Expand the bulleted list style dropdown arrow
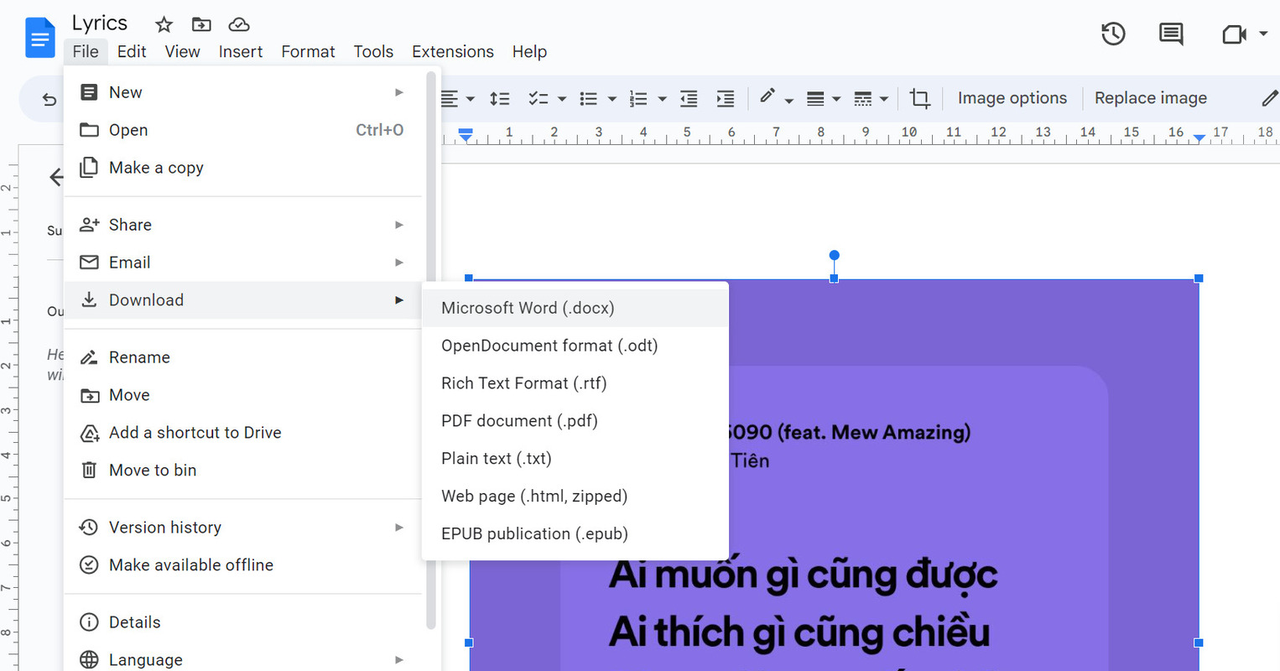This screenshot has width=1280, height=671. click(612, 99)
